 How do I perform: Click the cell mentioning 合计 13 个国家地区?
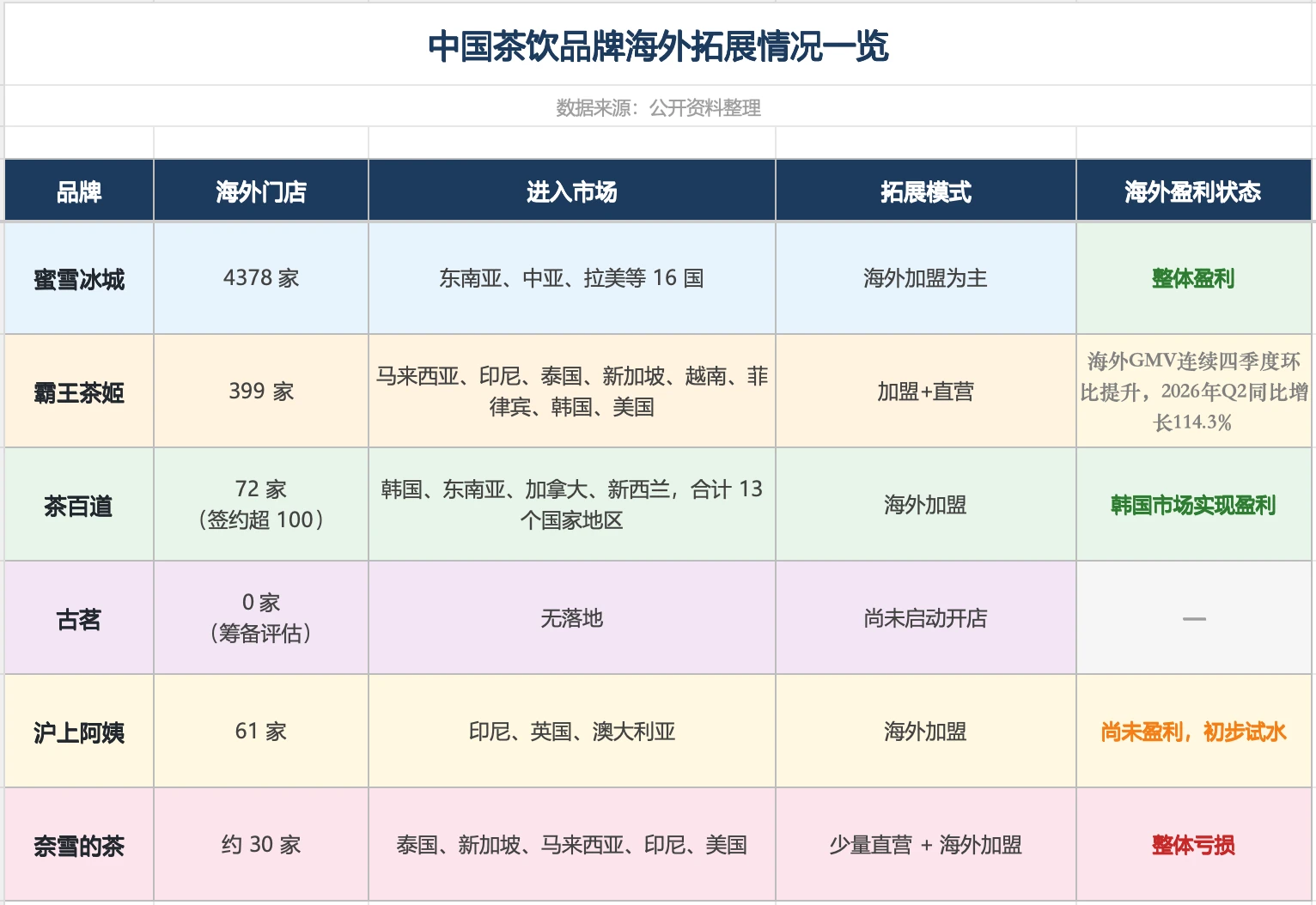pos(572,505)
